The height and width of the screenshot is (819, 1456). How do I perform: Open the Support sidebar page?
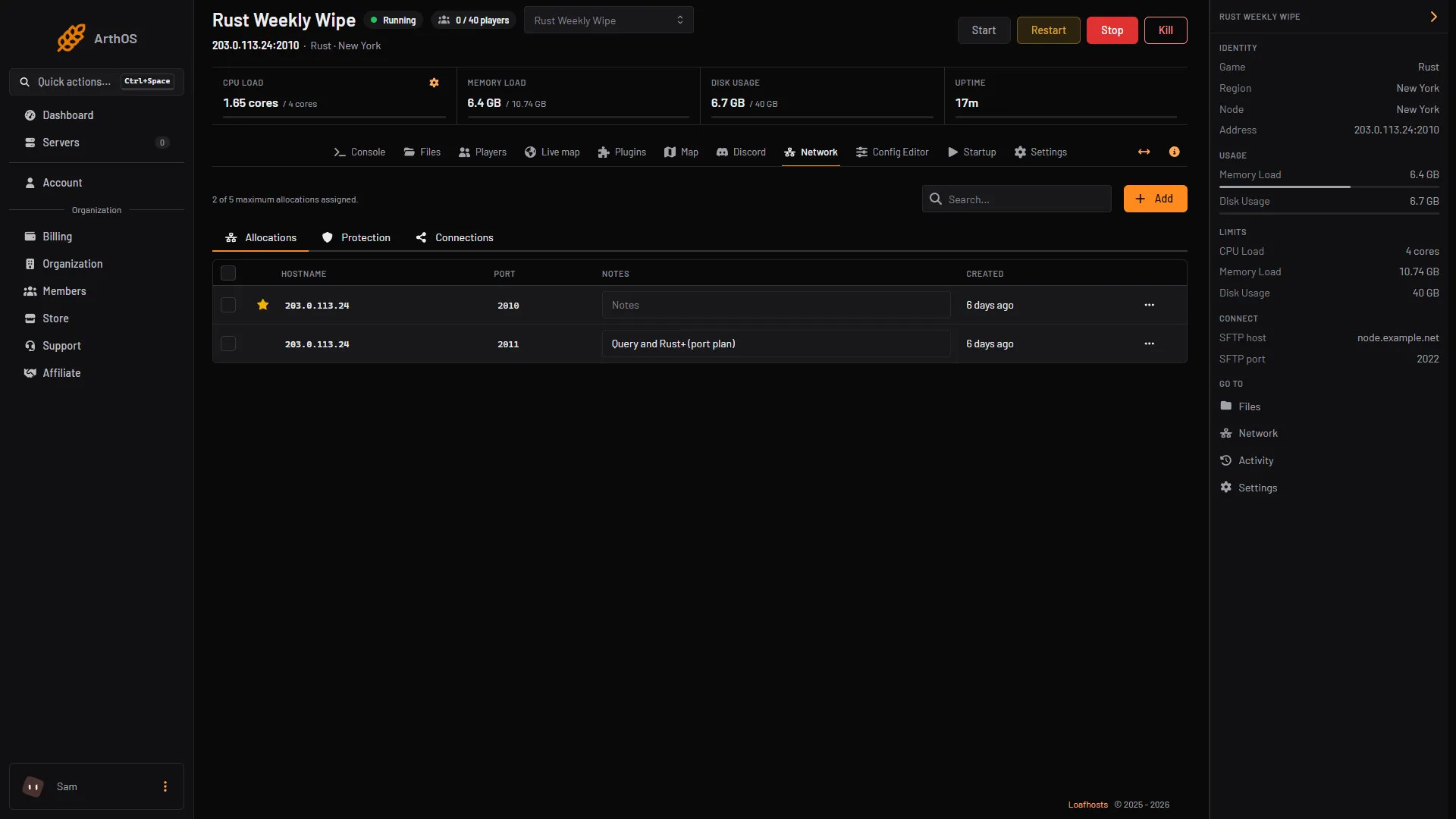click(96, 346)
